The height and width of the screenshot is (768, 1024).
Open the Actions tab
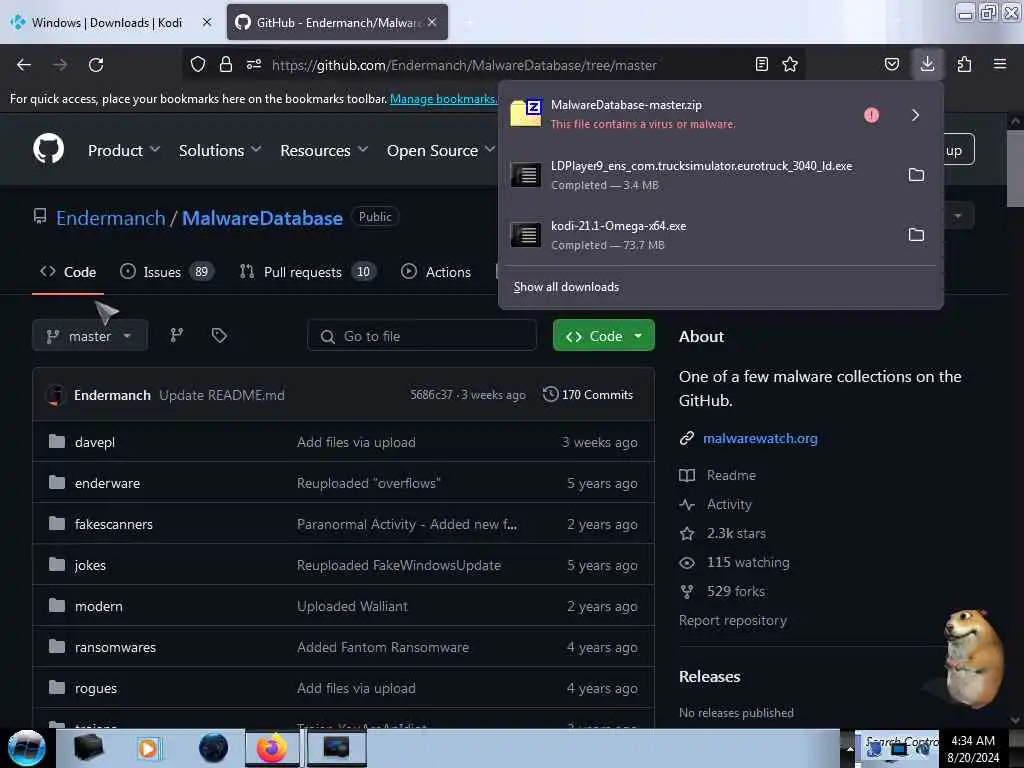(436, 272)
